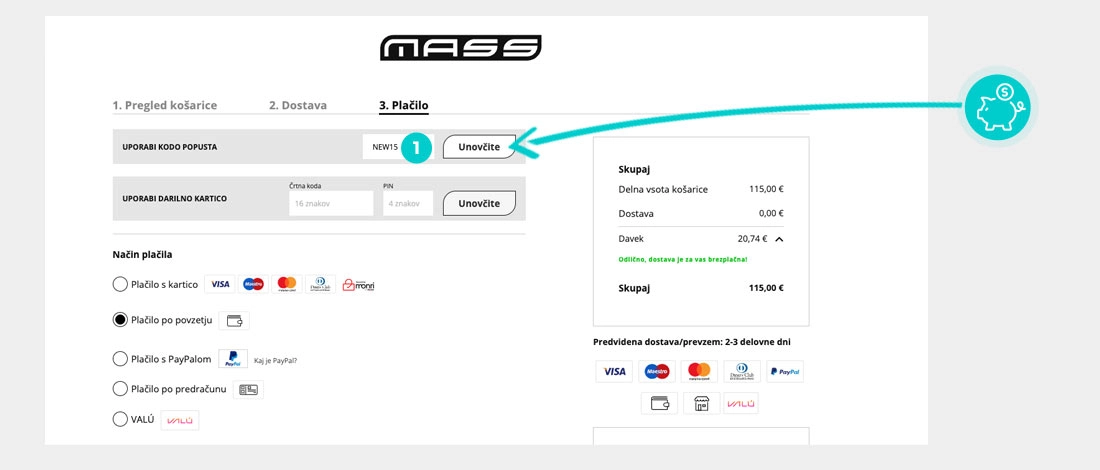Click the wallet icon next to Plačilo po povzetju
The width and height of the screenshot is (1100, 470).
point(234,321)
